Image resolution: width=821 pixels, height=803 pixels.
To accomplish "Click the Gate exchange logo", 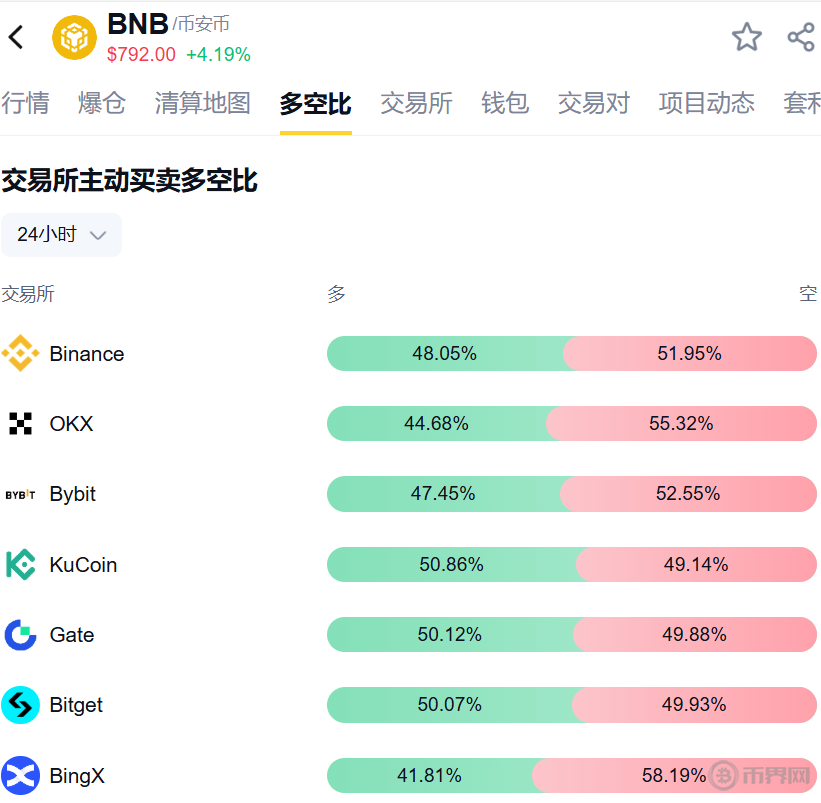I will point(20,635).
